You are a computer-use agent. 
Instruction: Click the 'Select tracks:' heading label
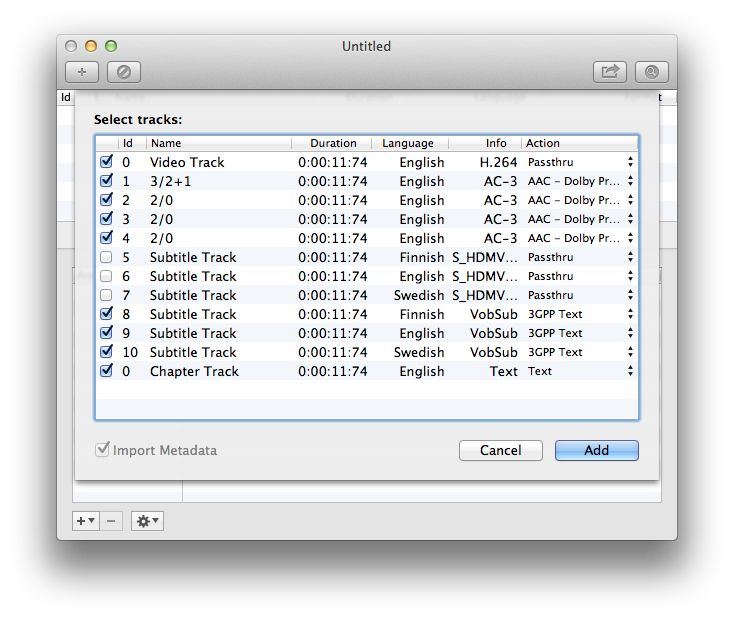pyautogui.click(x=138, y=119)
